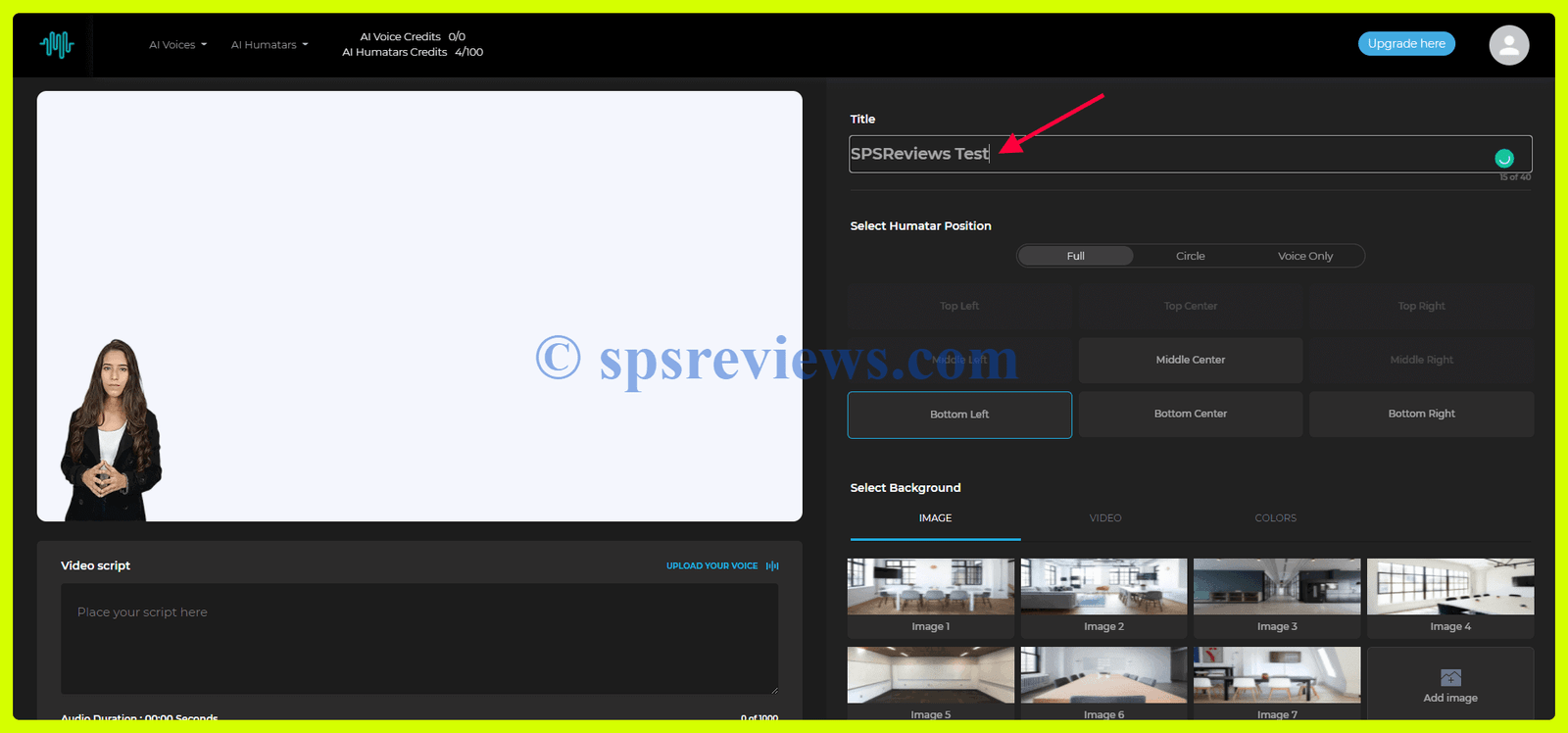This screenshot has width=1568, height=733.
Task: Click the green Grammarly icon in Title field
Action: pyautogui.click(x=1503, y=158)
